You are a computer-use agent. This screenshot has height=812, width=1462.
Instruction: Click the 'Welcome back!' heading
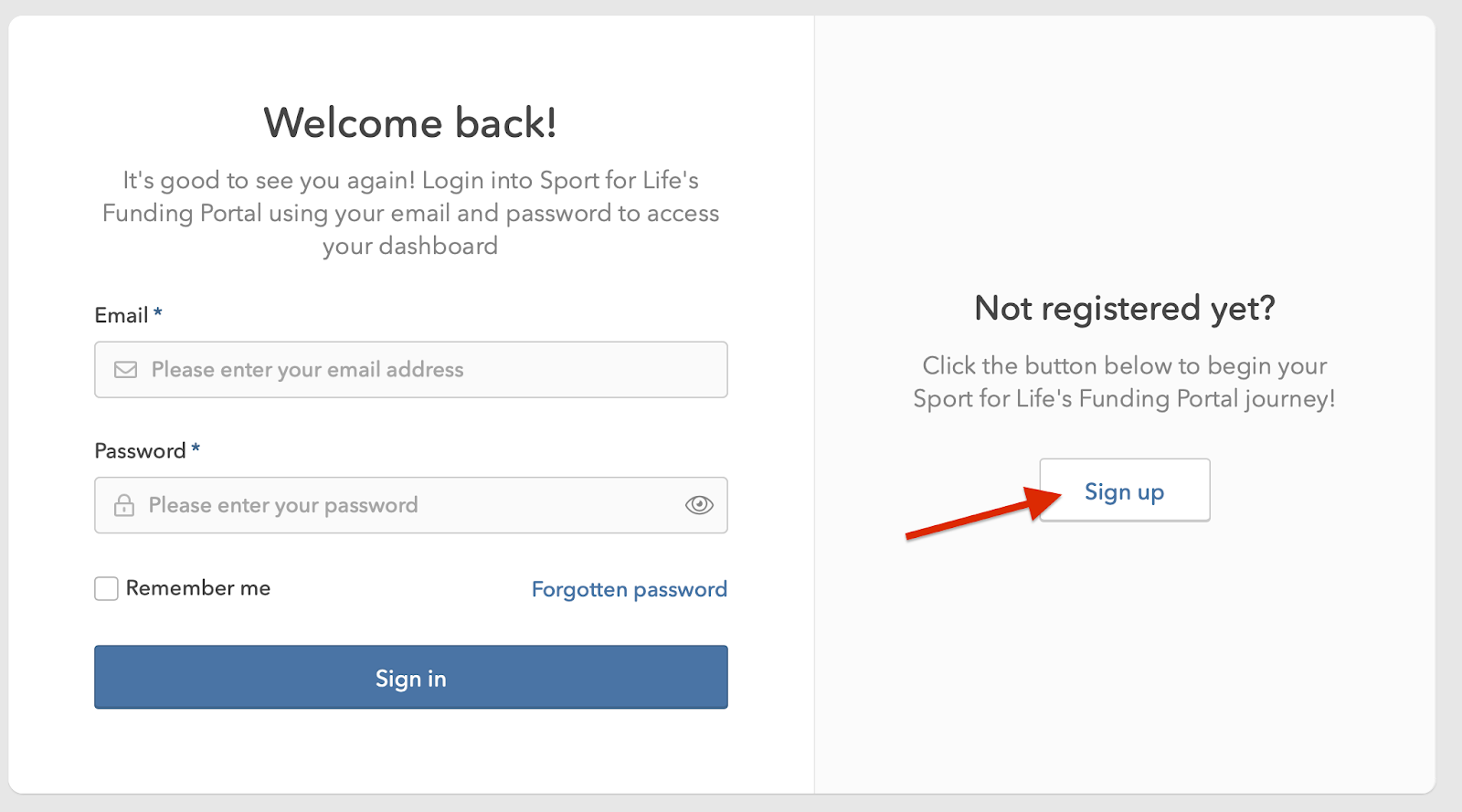(410, 122)
